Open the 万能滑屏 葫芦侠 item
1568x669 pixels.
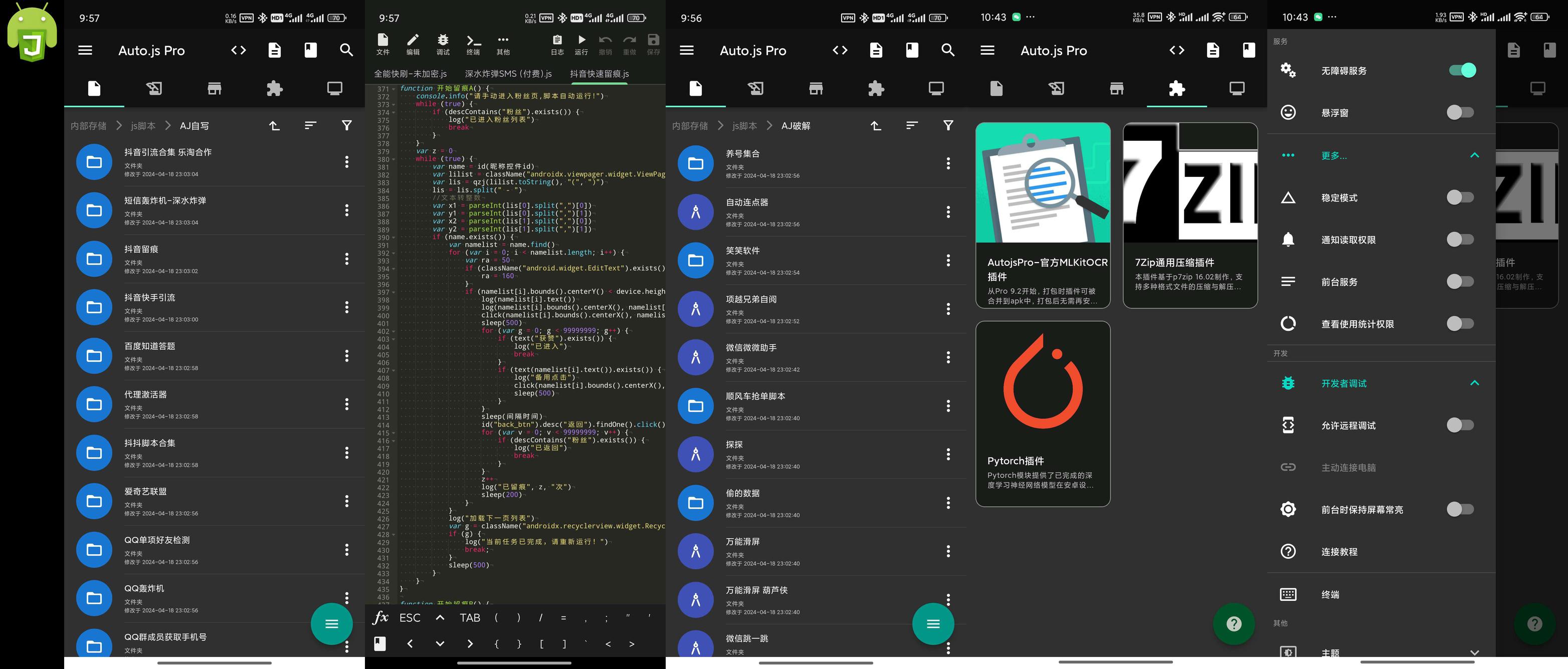pyautogui.click(x=816, y=600)
